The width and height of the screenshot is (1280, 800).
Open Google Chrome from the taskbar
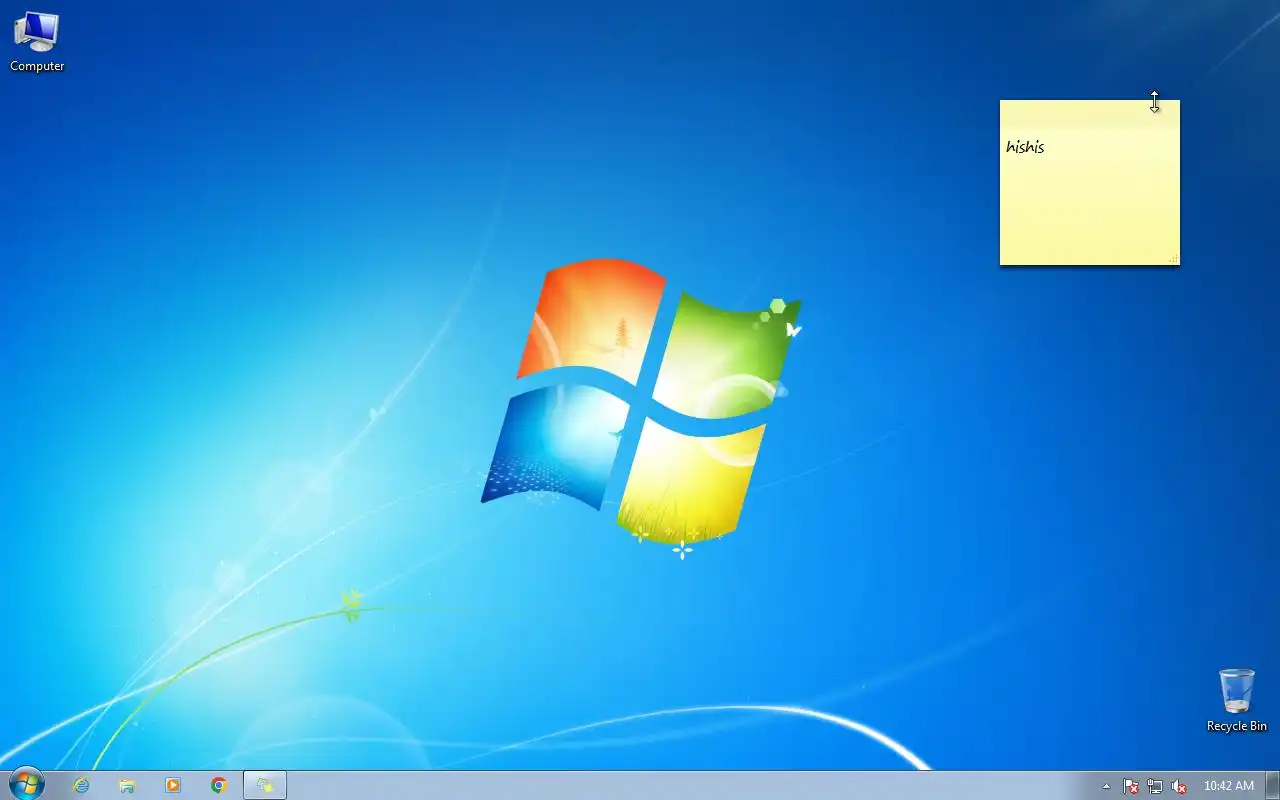click(219, 785)
